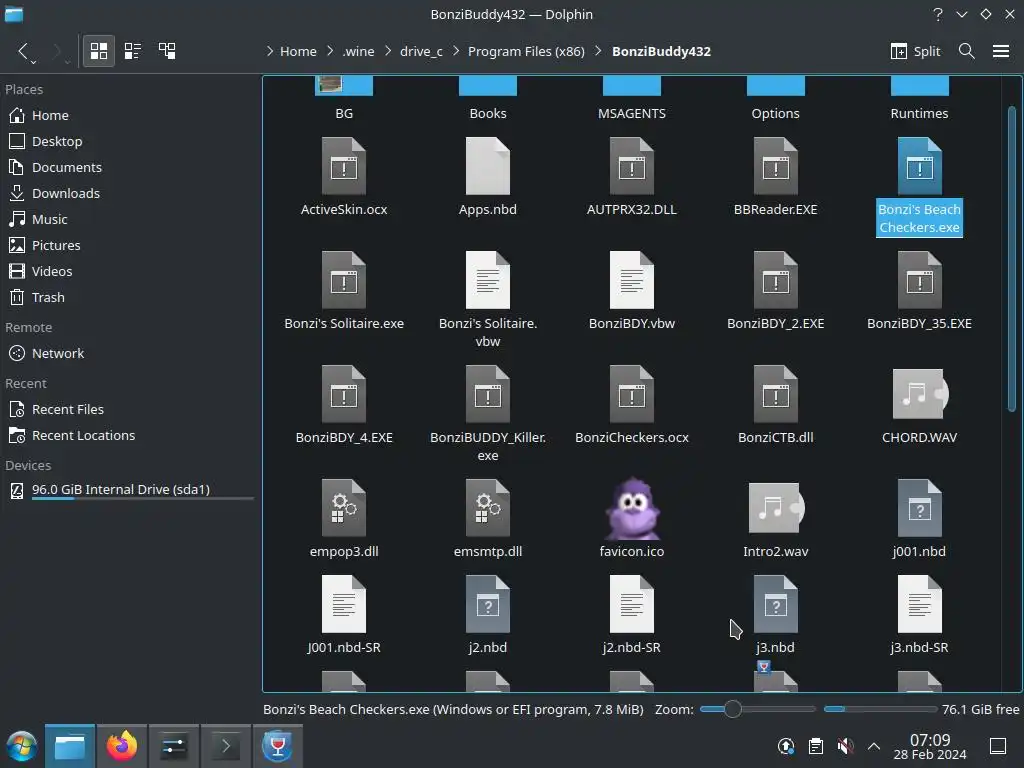Select BonziBDY_35.EXE file icon
Screen dimensions: 1024x768
pos(920,280)
